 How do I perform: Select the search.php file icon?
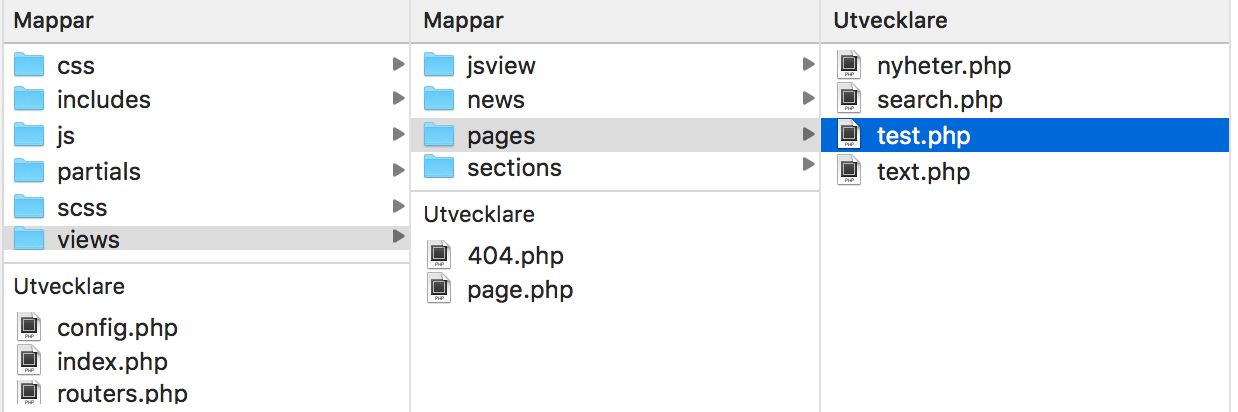[x=849, y=100]
